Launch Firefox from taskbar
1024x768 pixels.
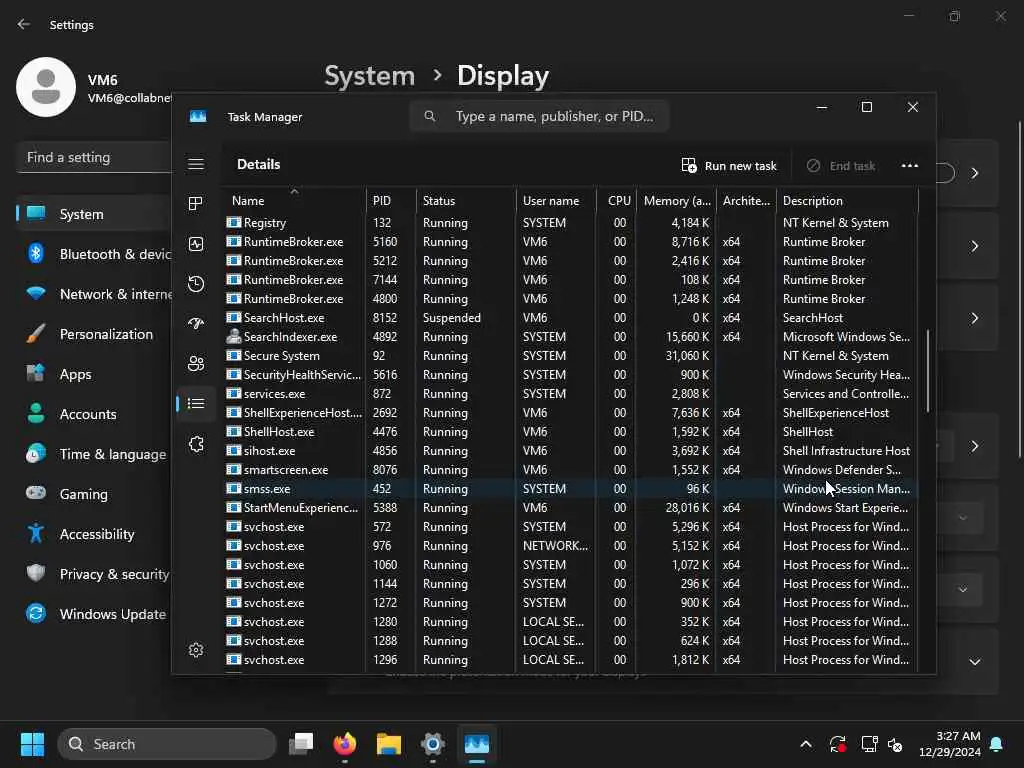click(345, 744)
